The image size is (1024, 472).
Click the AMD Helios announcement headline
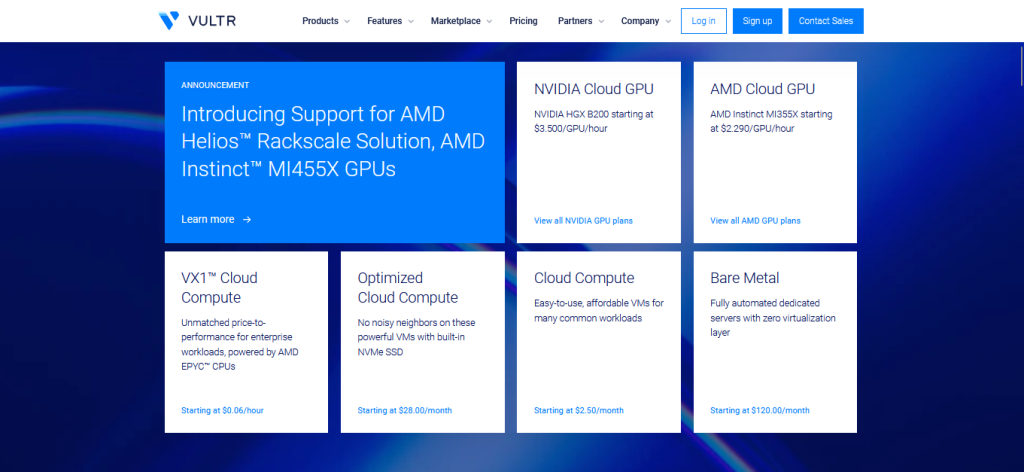[333, 142]
